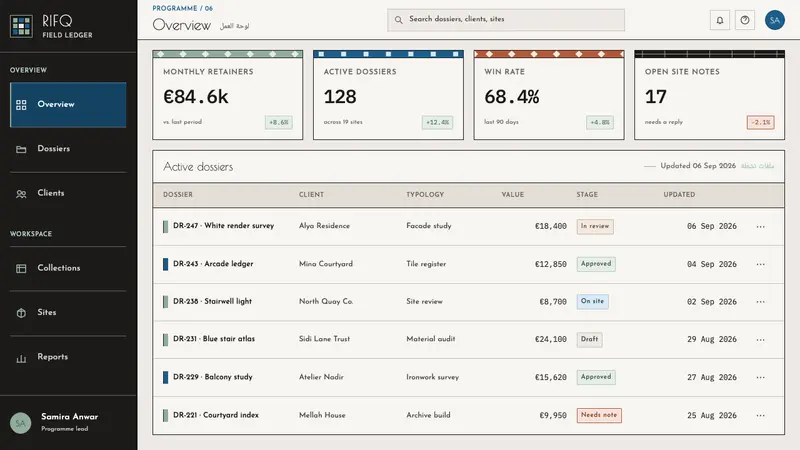Open row menu for DR-243 Arcade ledger
This screenshot has width=800, height=450.
[760, 264]
